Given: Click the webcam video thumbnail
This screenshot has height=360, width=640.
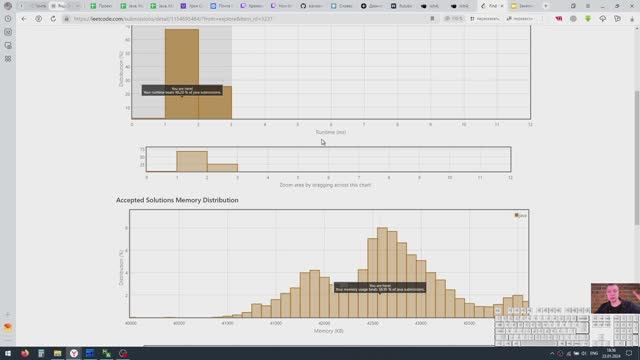Looking at the screenshot, I should 615,298.
